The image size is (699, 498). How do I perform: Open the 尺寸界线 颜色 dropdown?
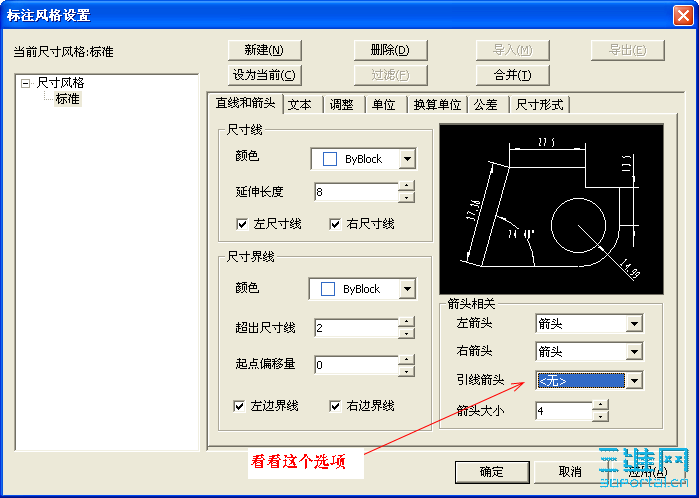pos(407,289)
